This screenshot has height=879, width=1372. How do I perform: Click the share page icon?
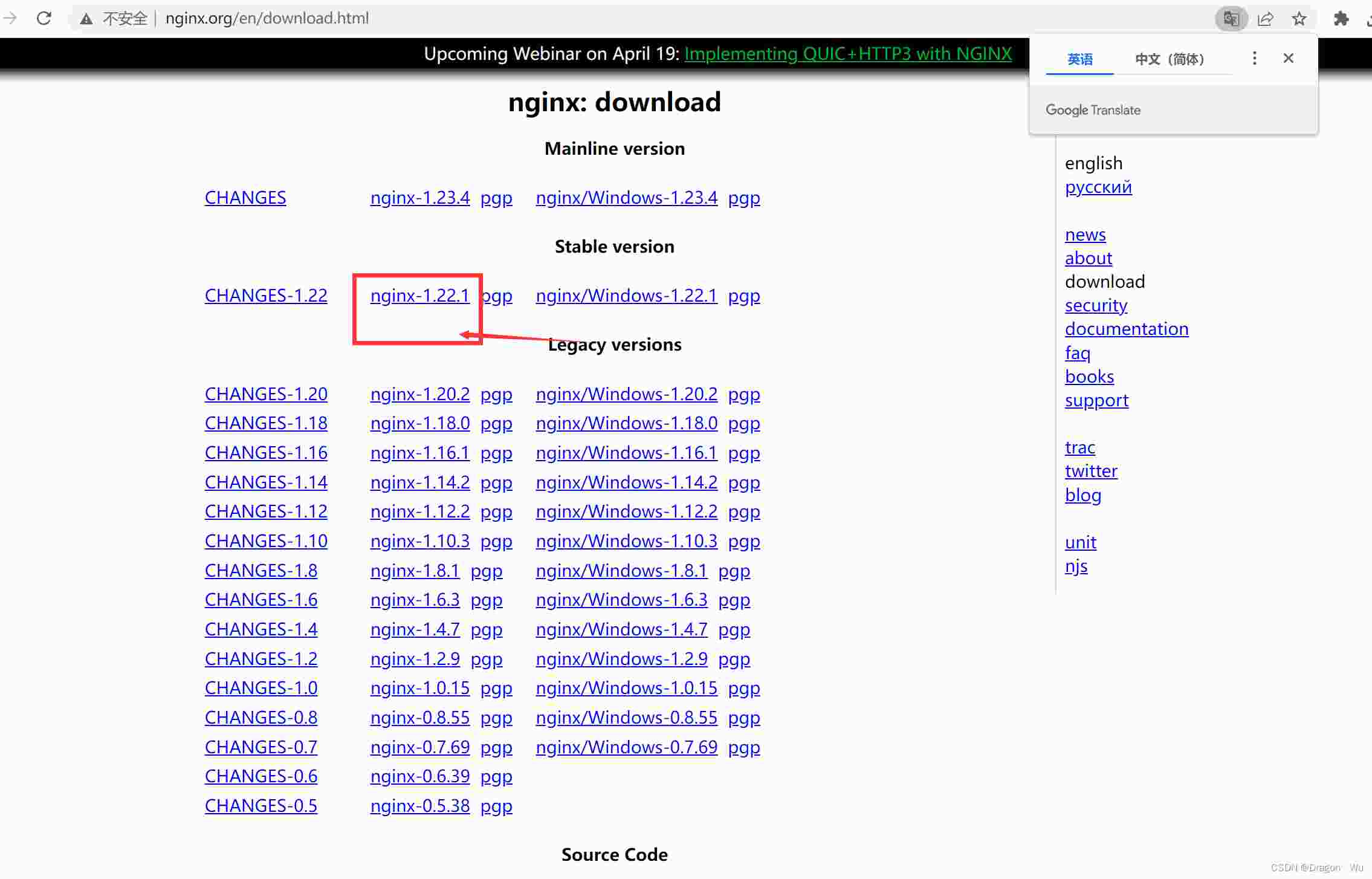pos(1265,19)
